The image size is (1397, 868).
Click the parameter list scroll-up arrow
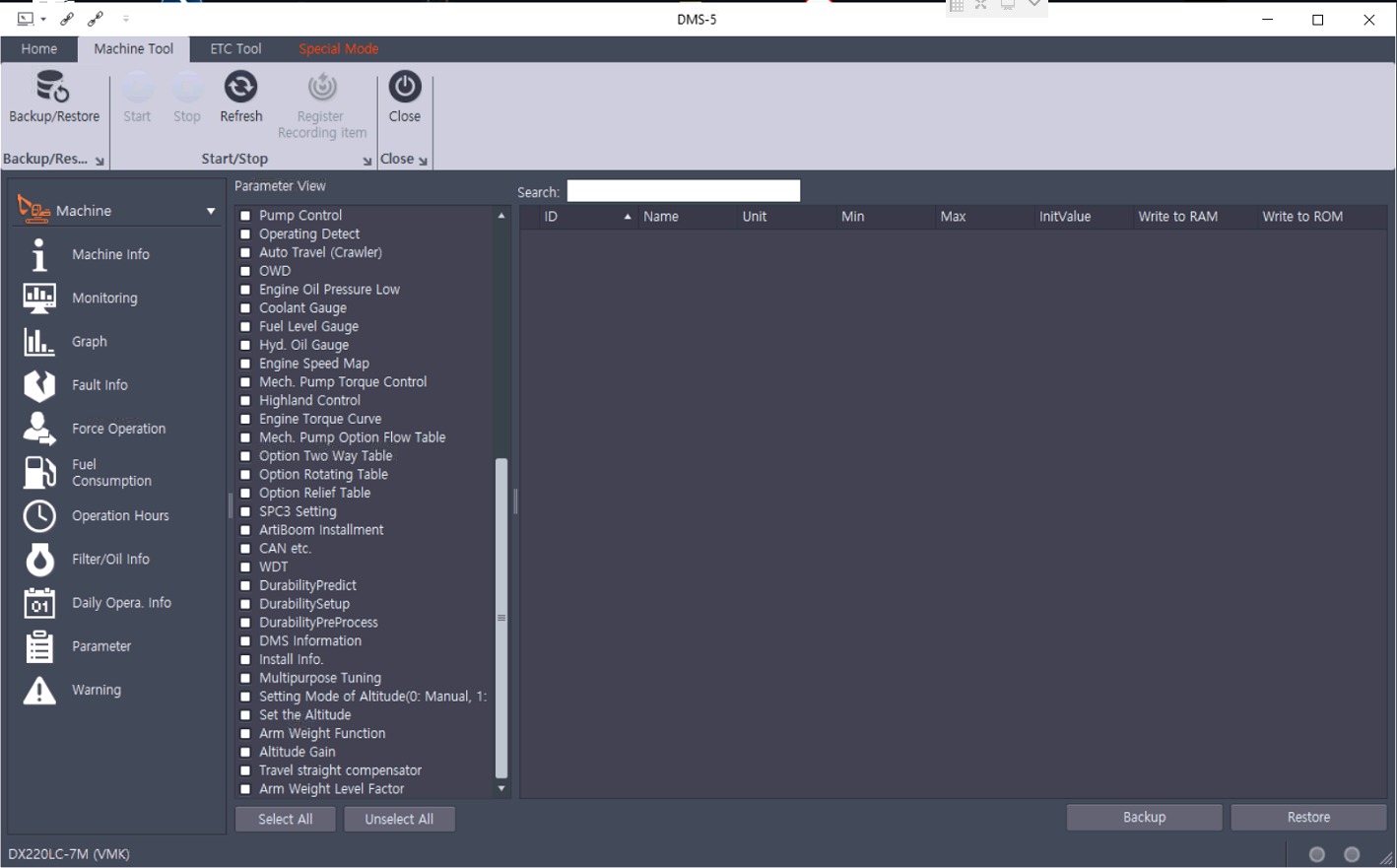click(x=501, y=215)
